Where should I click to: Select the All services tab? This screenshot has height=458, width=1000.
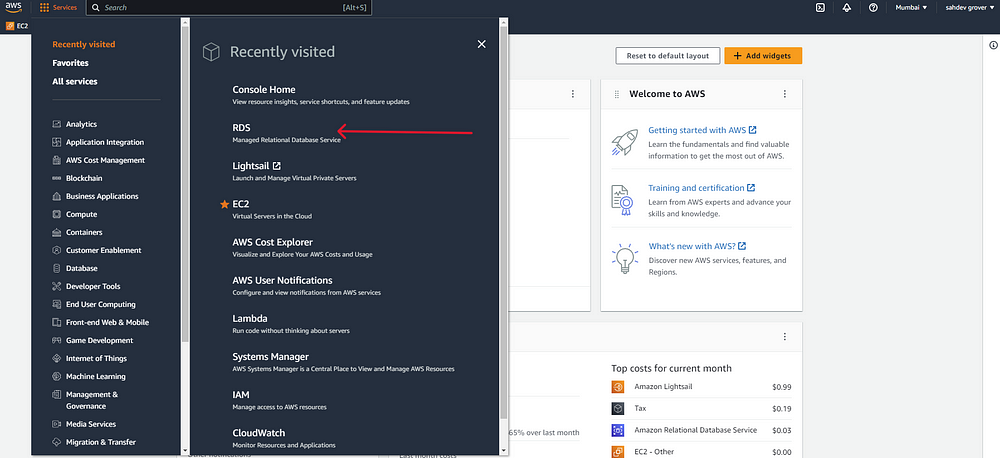click(x=75, y=82)
